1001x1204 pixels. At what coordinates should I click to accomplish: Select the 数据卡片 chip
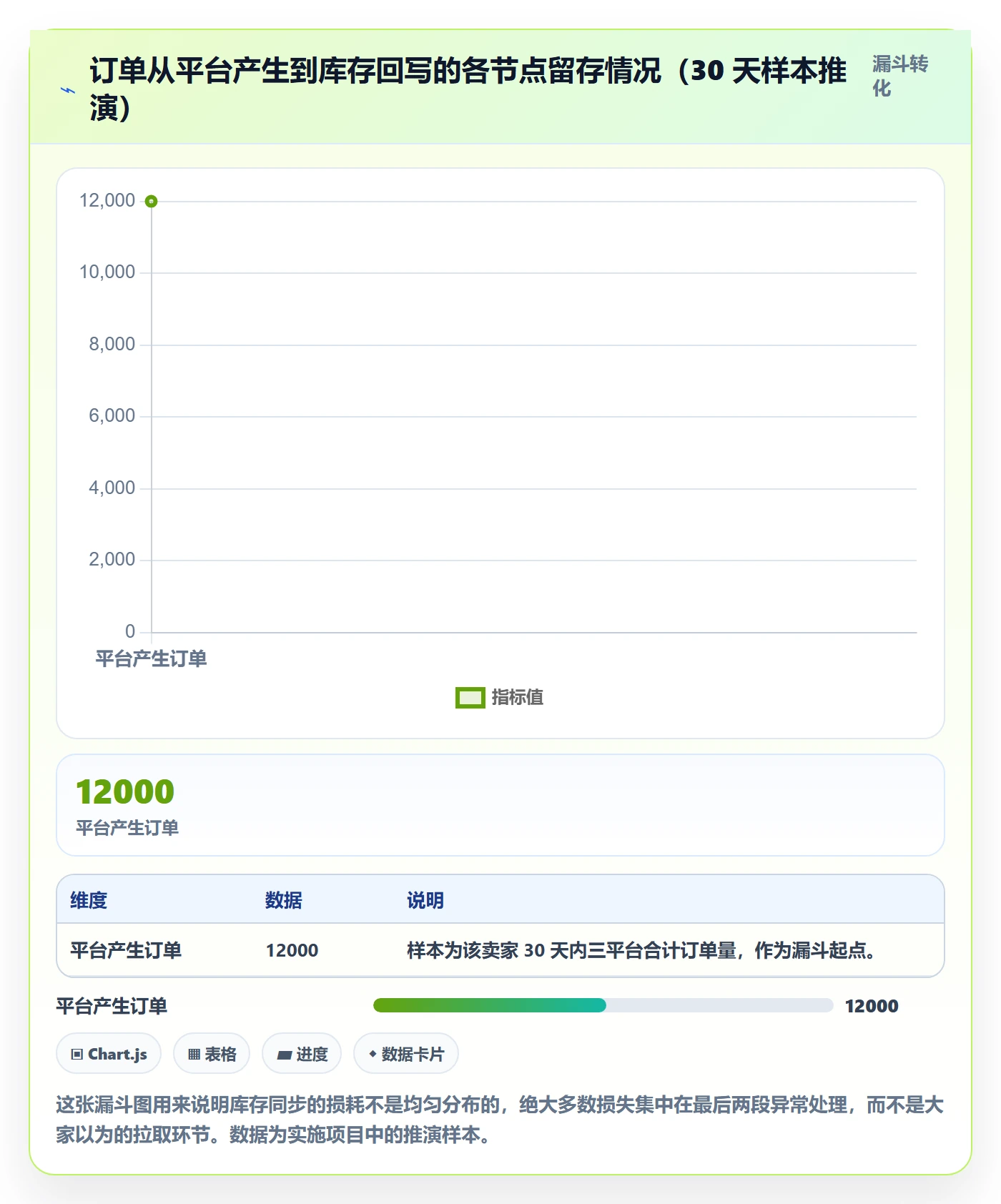(406, 1054)
